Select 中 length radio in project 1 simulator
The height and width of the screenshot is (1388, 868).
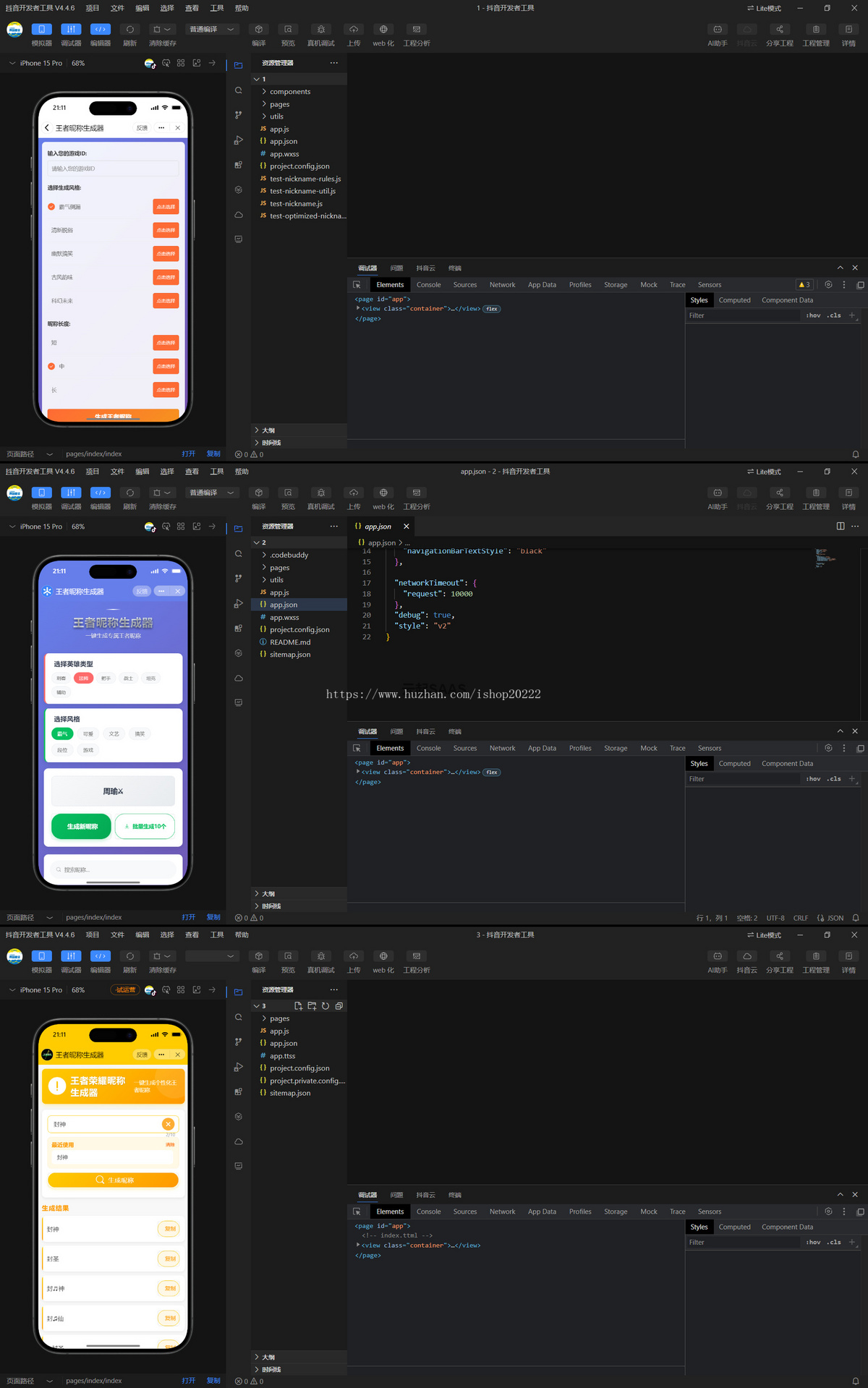click(x=51, y=366)
